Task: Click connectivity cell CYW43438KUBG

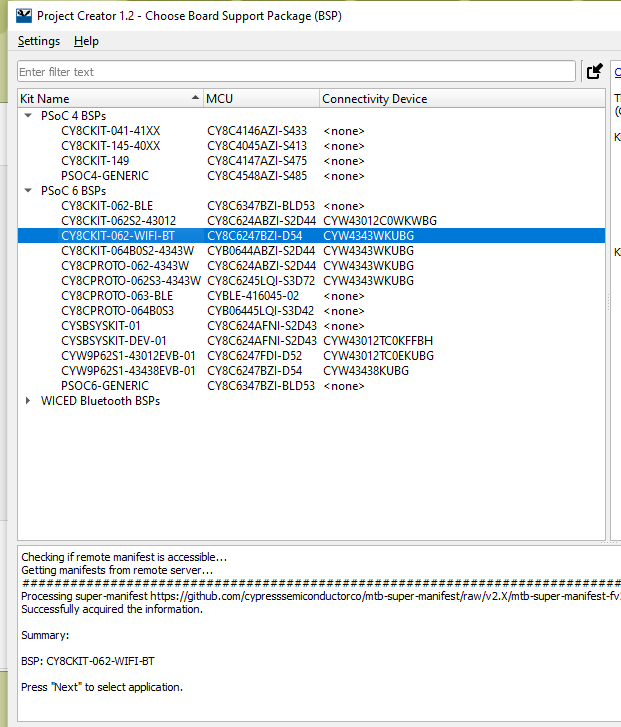Action: tap(366, 370)
